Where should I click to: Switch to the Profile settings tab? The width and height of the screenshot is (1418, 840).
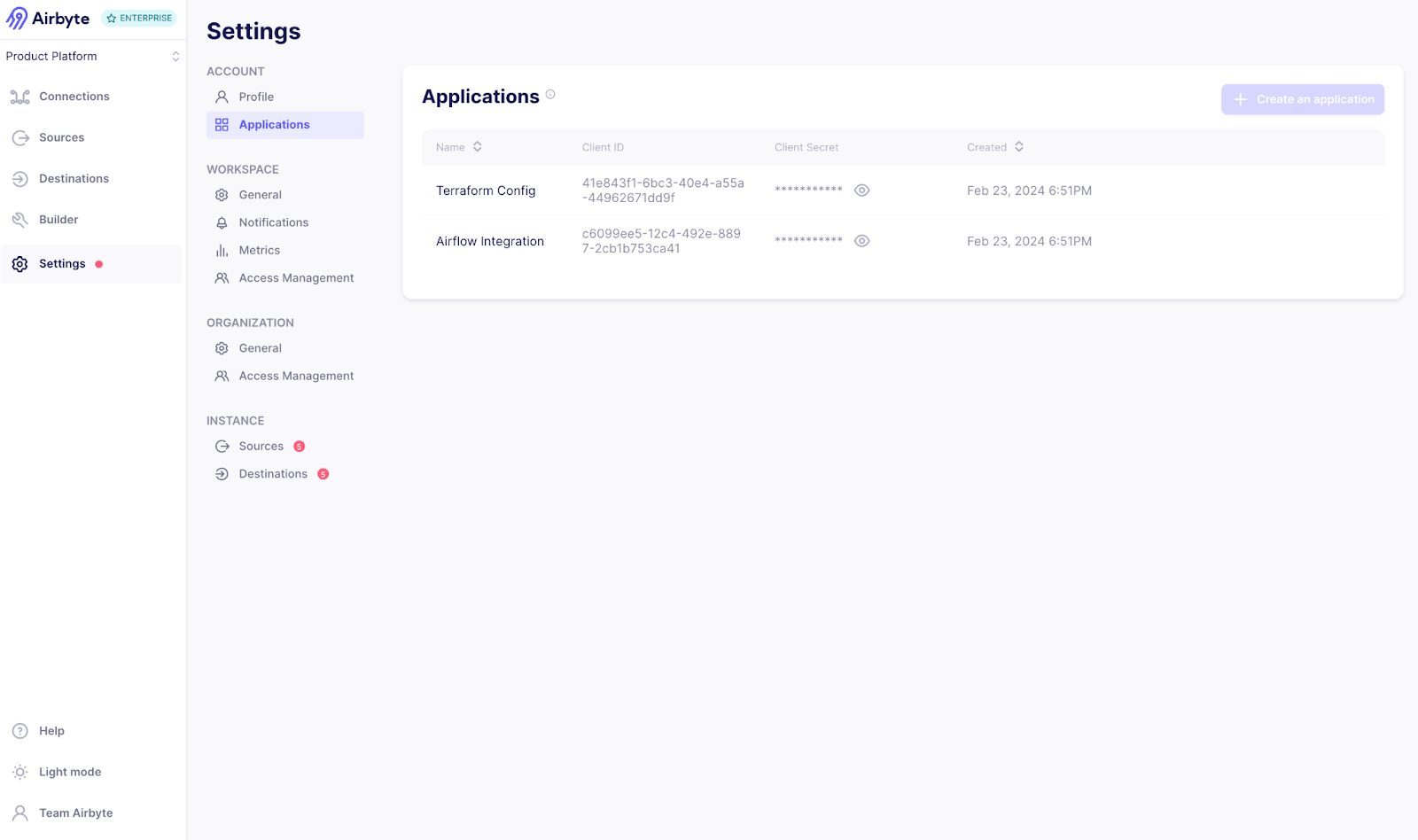(256, 97)
